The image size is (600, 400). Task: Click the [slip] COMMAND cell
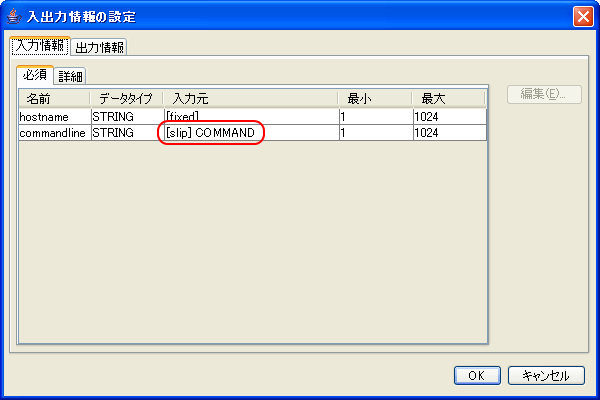click(x=251, y=133)
